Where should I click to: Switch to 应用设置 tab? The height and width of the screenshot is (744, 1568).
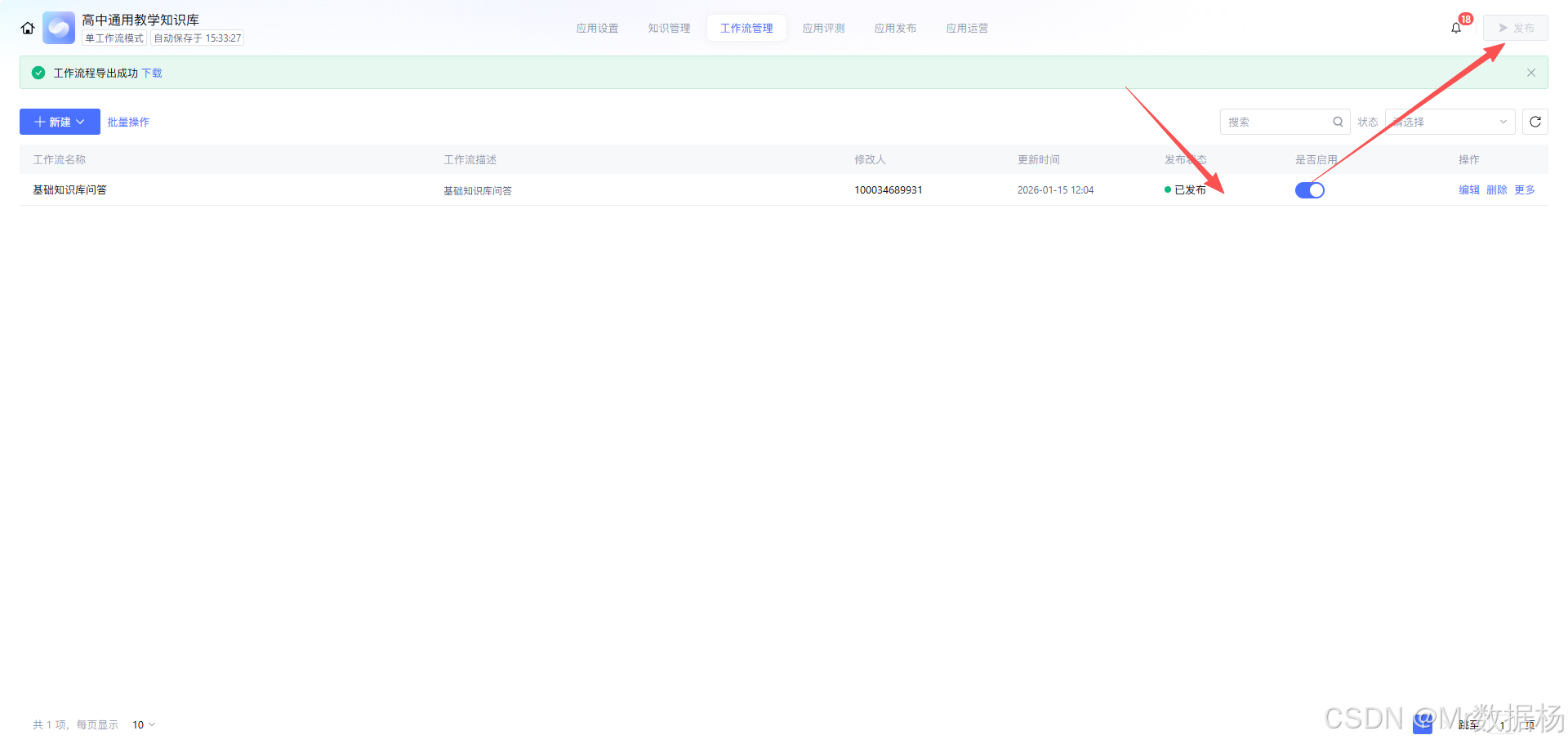pos(597,28)
